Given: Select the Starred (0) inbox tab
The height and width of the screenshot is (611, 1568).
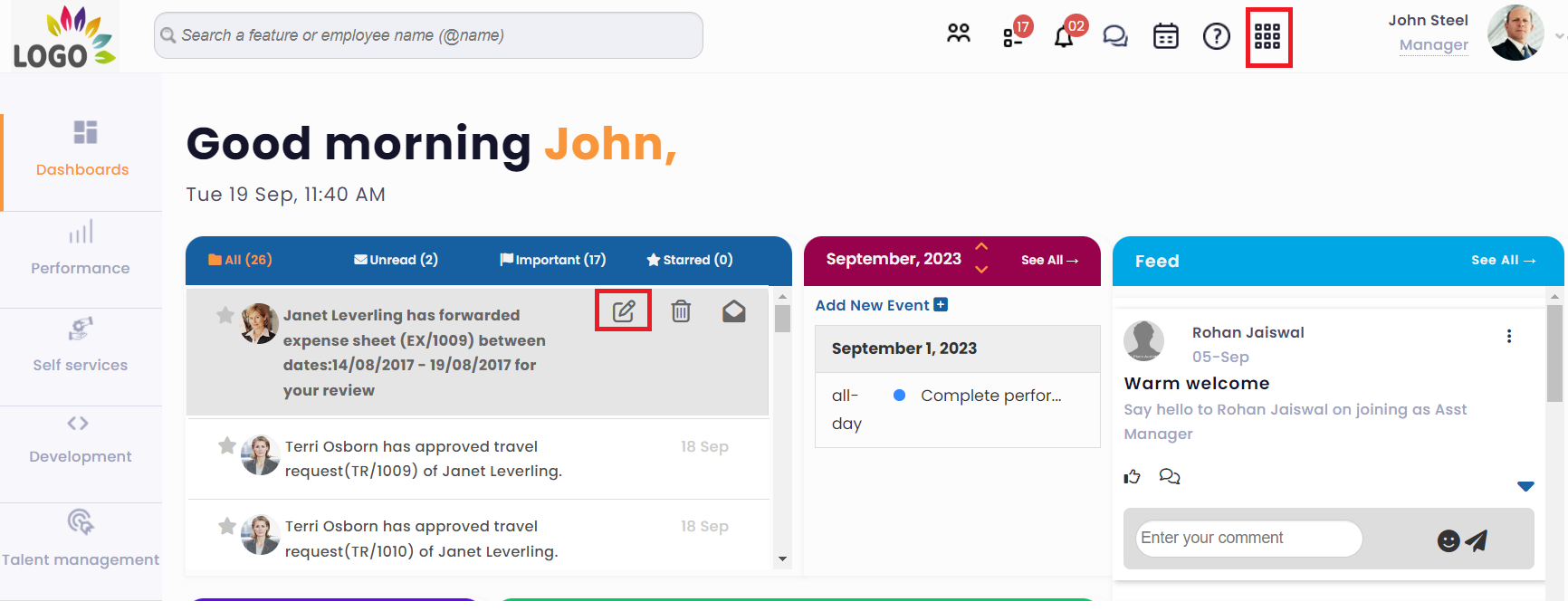Looking at the screenshot, I should [x=690, y=260].
